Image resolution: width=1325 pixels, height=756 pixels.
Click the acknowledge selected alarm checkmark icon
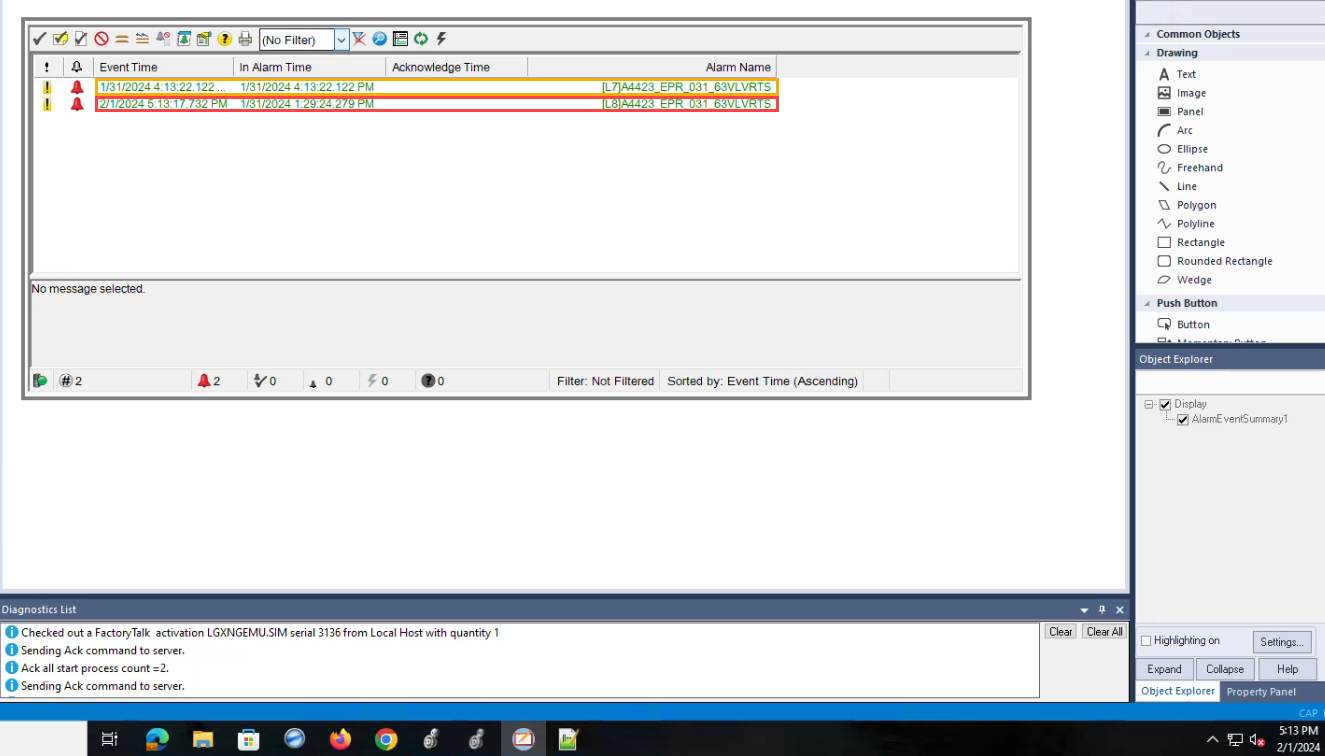pyautogui.click(x=40, y=39)
